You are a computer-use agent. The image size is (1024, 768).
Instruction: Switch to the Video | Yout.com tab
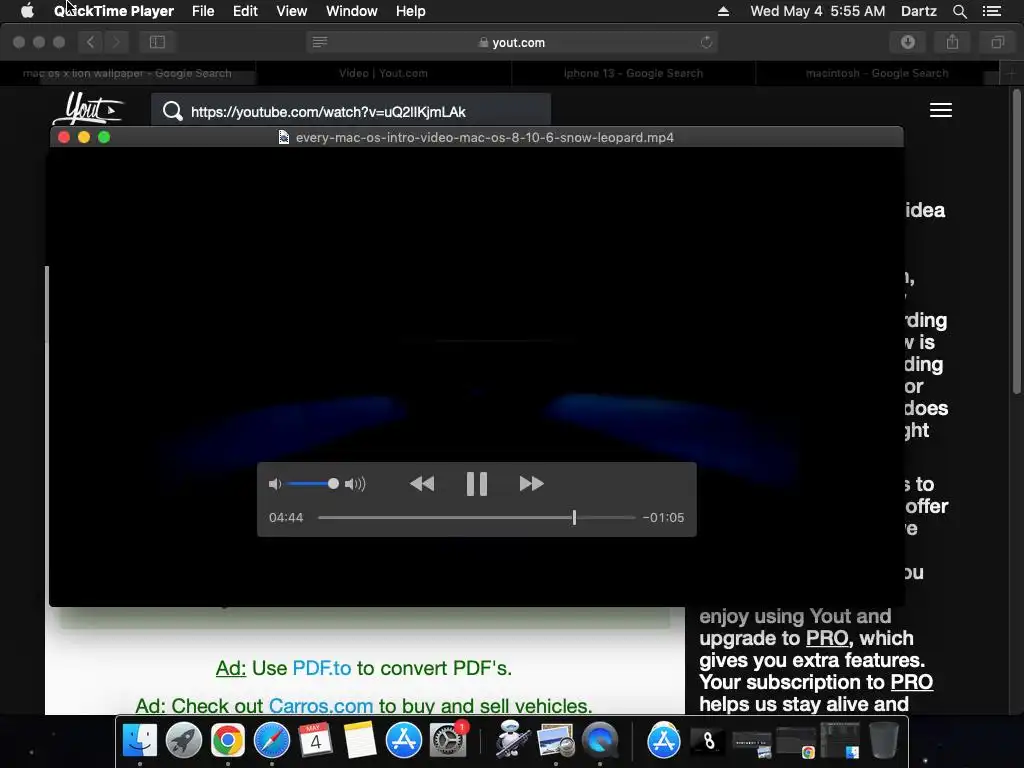[x=383, y=73]
